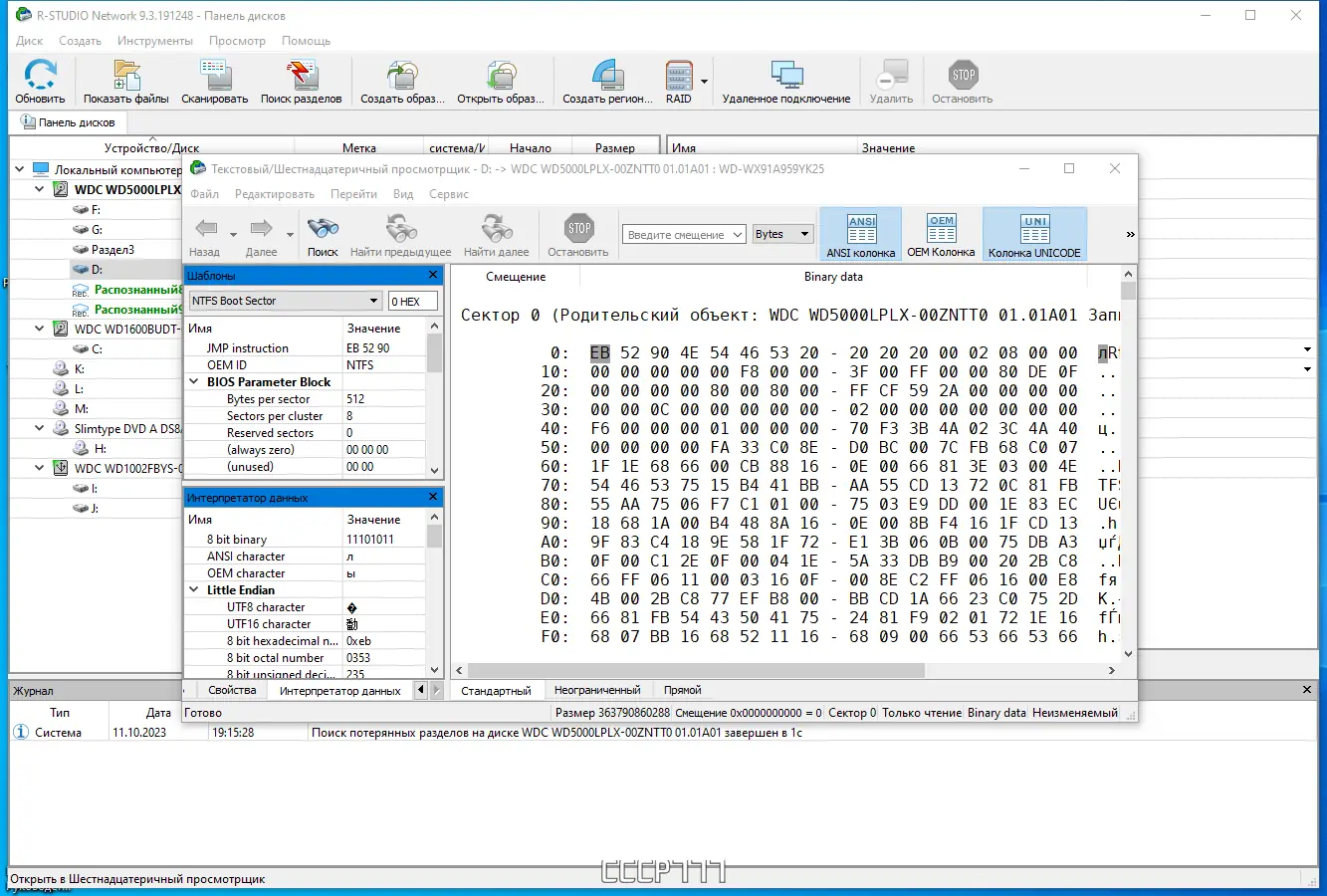Select the Локальный компьютер node
1327x896 pixels.
tap(117, 170)
